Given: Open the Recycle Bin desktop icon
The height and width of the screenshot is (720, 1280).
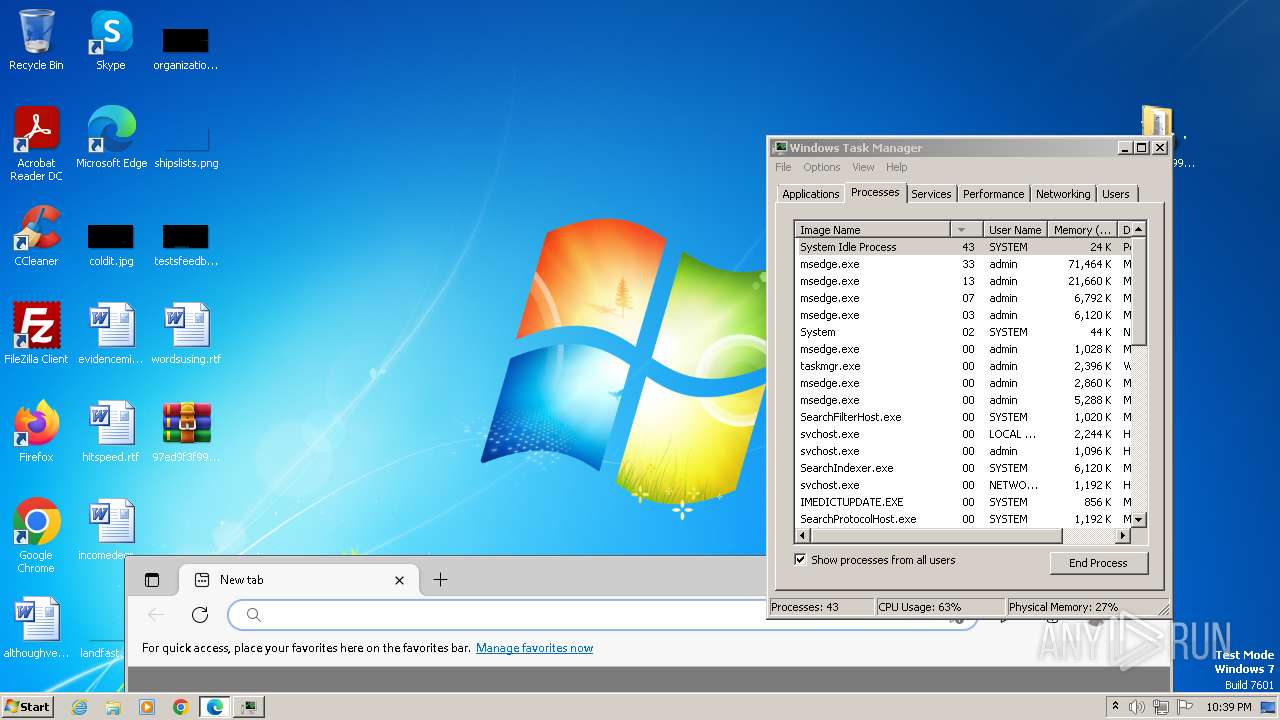Looking at the screenshot, I should pos(36,40).
